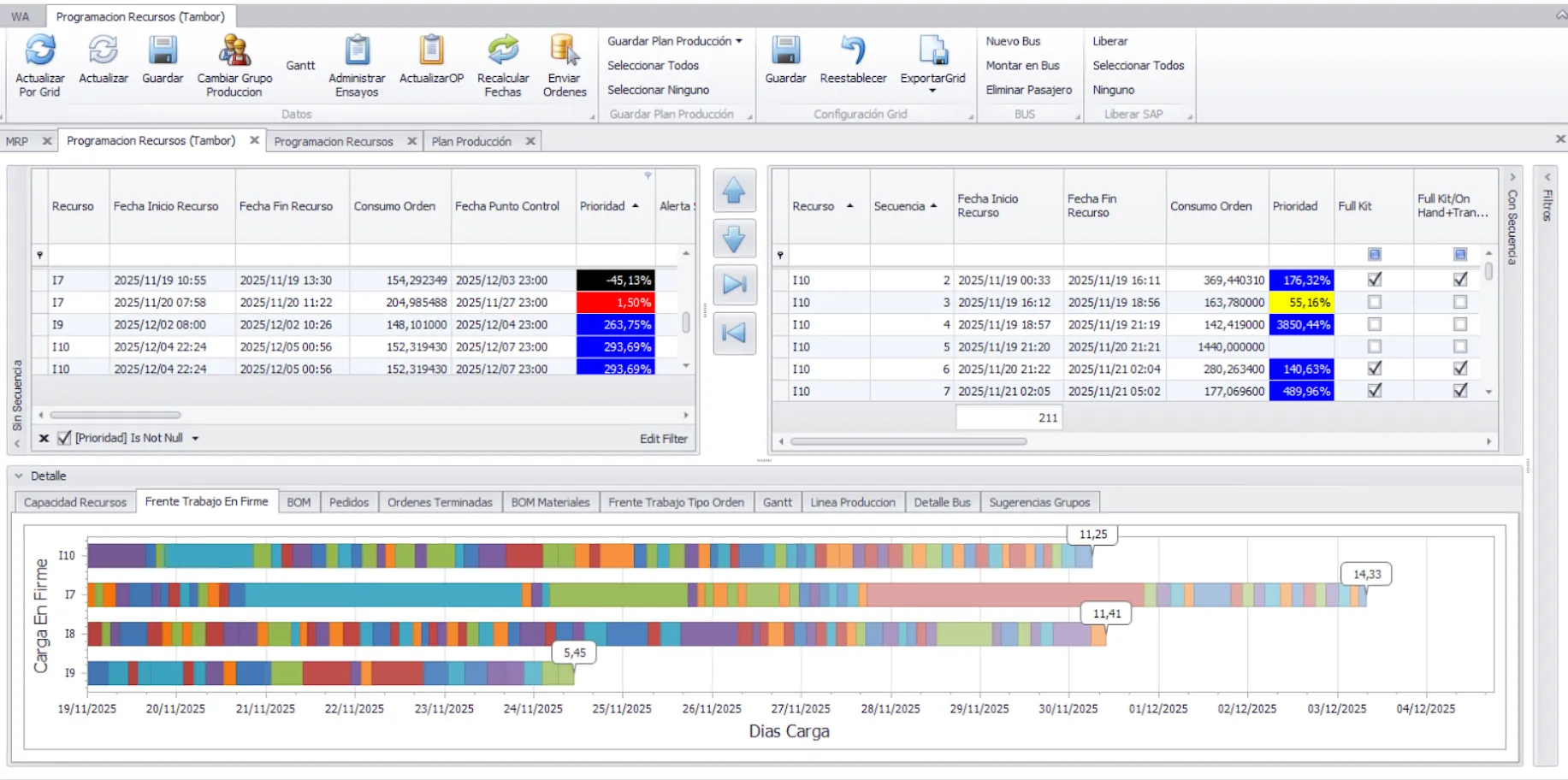Click the Cambiar Grupo Produccion icon
1568x780 pixels.
[234, 51]
